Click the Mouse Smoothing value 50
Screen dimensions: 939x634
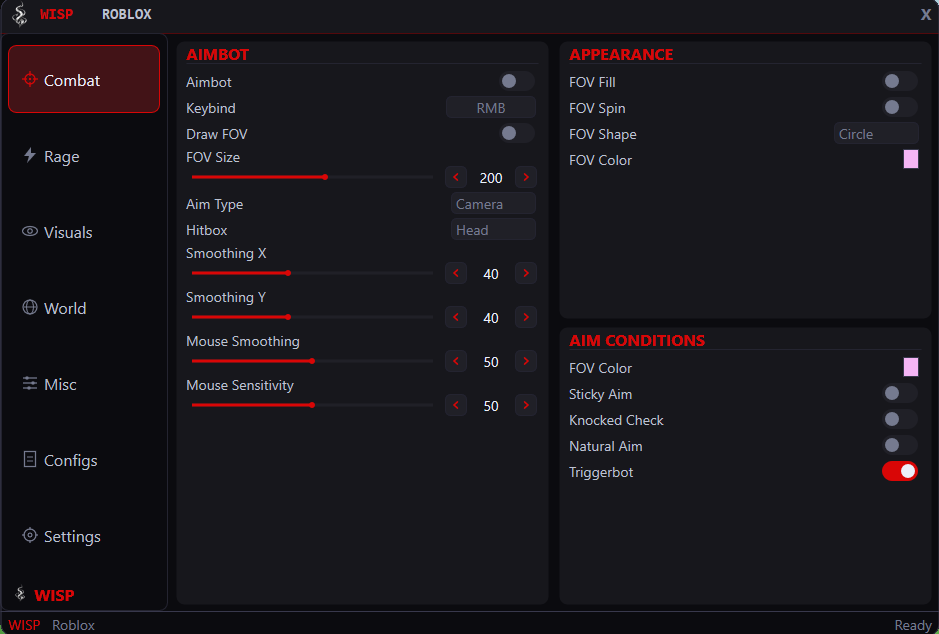pyautogui.click(x=490, y=362)
